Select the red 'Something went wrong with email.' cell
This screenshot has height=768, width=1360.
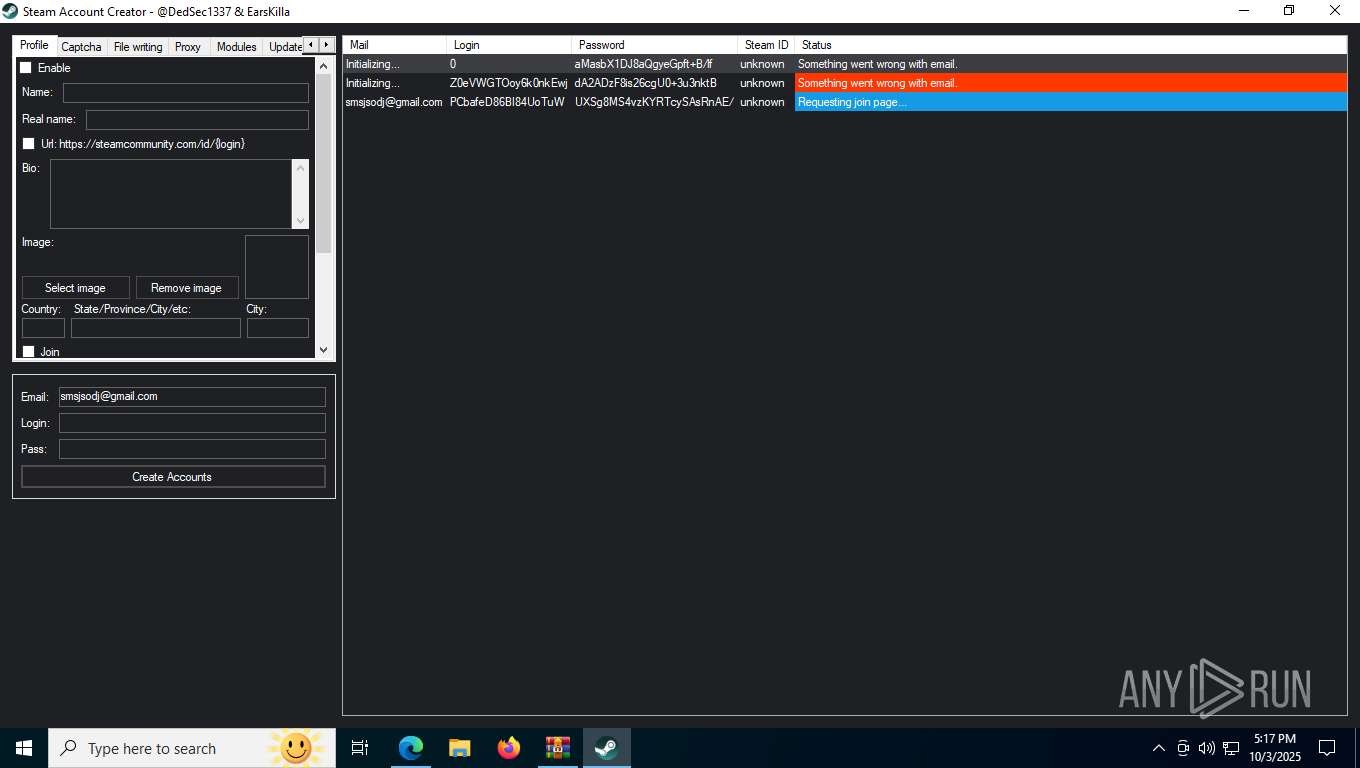click(x=1071, y=83)
